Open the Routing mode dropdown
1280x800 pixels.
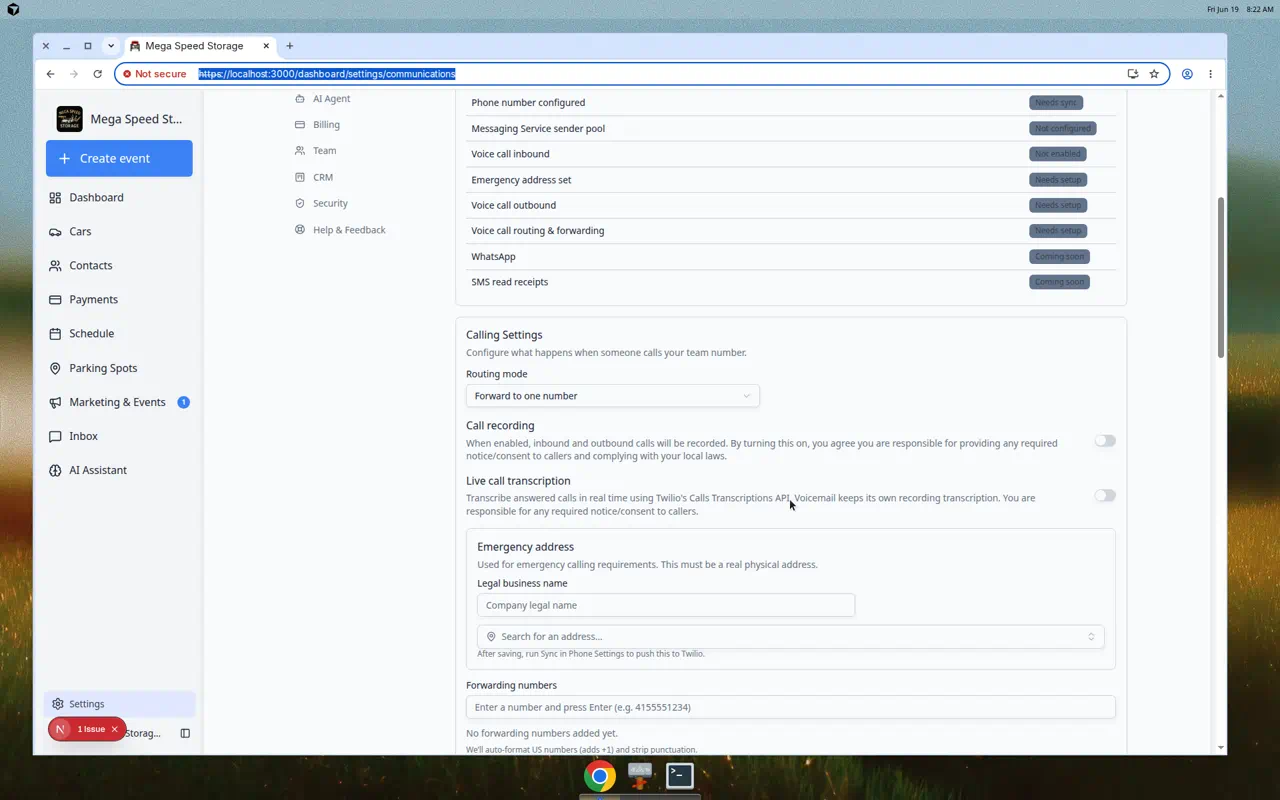612,396
